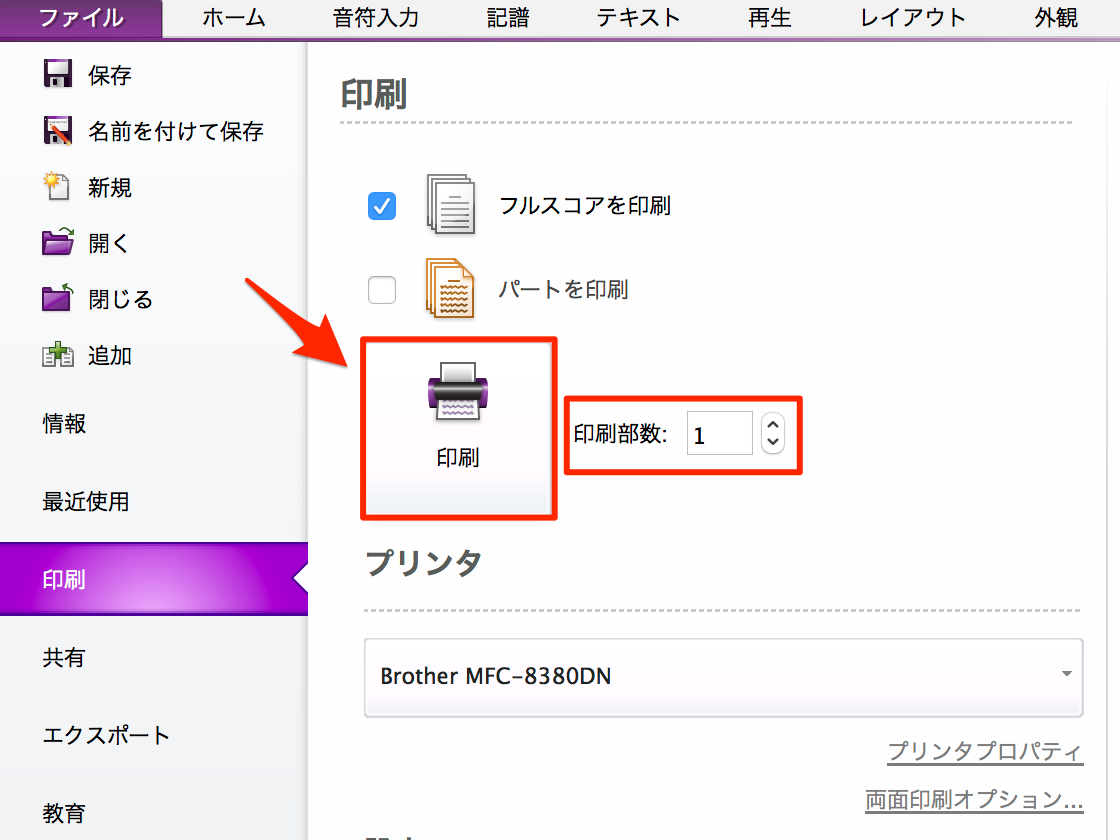Image resolution: width=1120 pixels, height=840 pixels.
Task: Click the 名前を付けて保存 save-as icon
Action: click(x=57, y=130)
